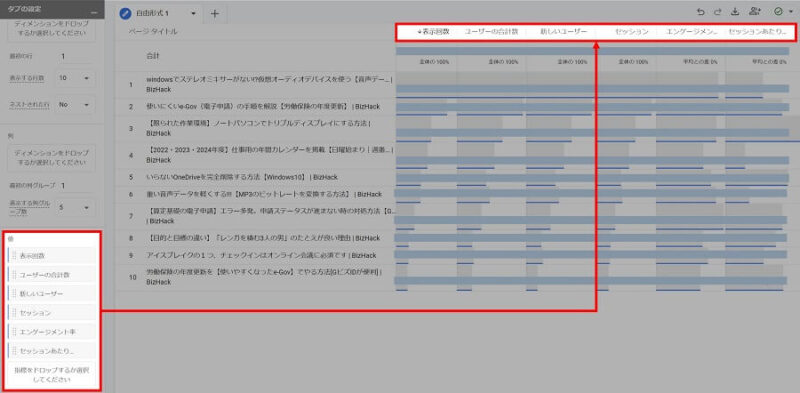
Task: Click rows dimension drop zone at panel top
Action: pyautogui.click(x=51, y=30)
